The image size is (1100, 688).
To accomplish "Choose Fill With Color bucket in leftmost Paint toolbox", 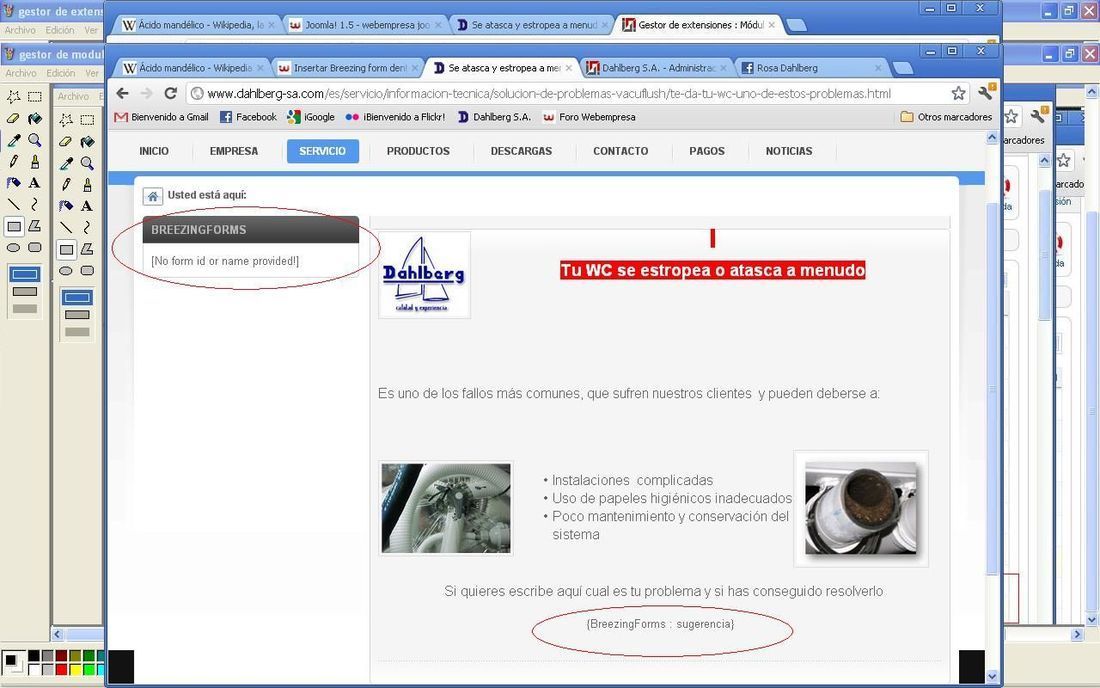I will (x=34, y=119).
